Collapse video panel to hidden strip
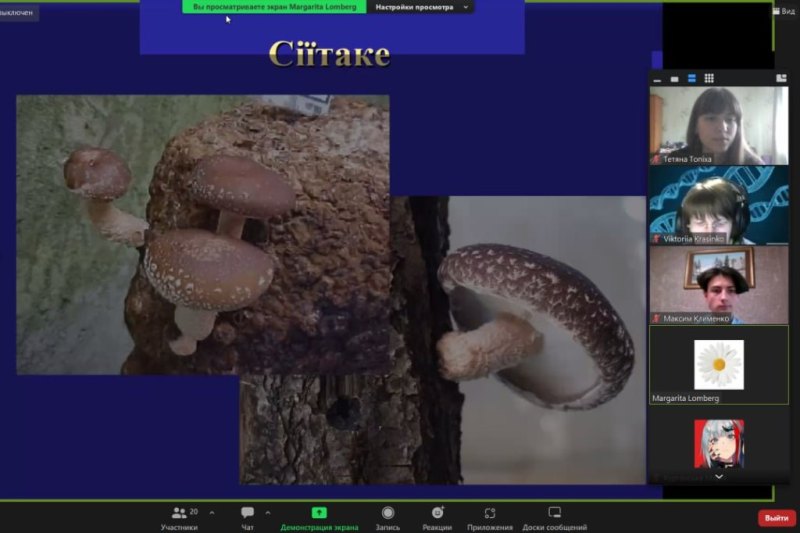 tap(657, 78)
